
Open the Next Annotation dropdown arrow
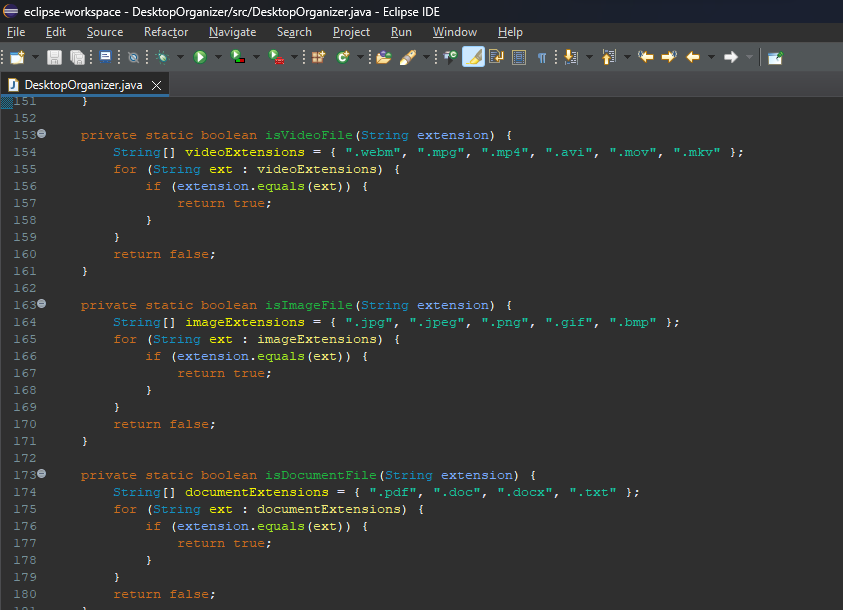(589, 57)
